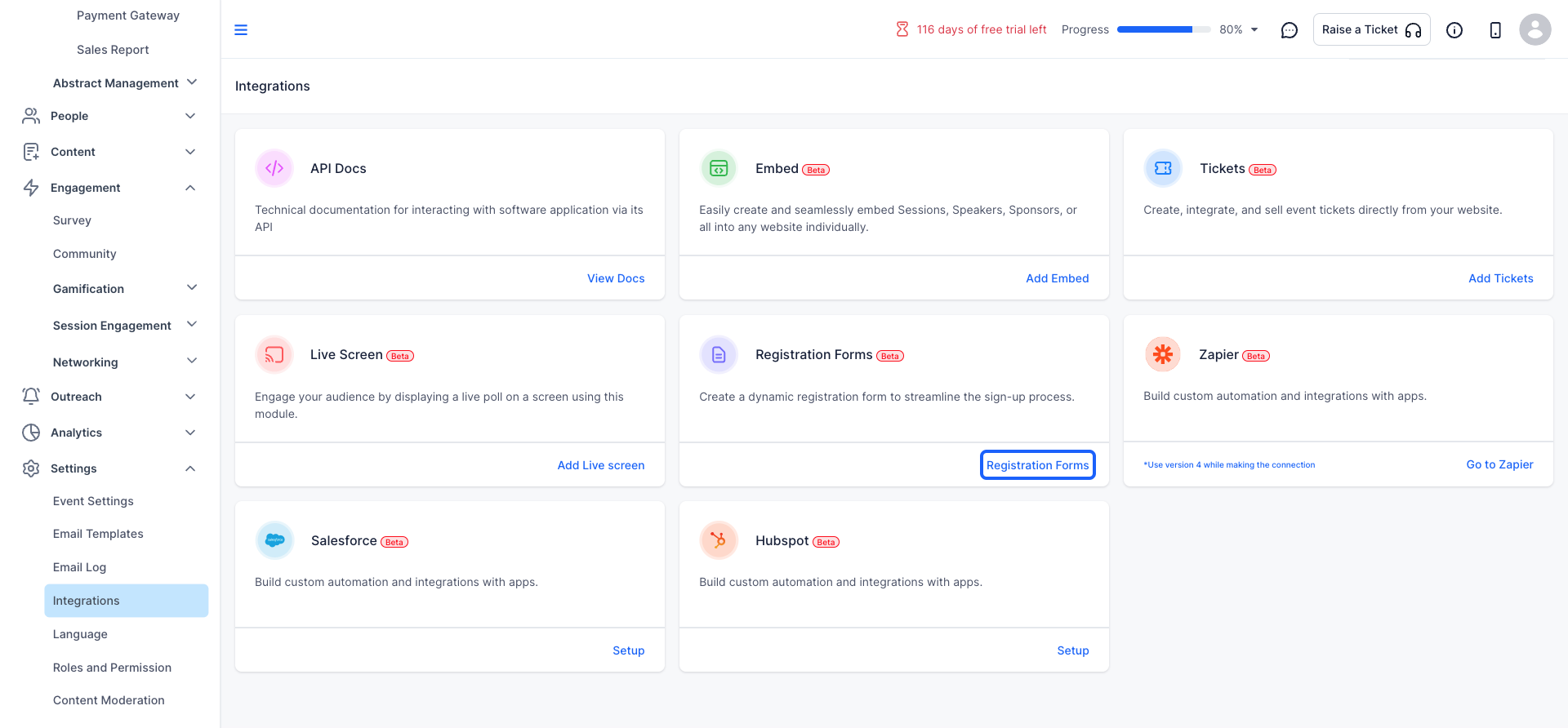Viewport: 1568px width, 728px height.
Task: Click the People sidebar icon
Action: pyautogui.click(x=31, y=116)
